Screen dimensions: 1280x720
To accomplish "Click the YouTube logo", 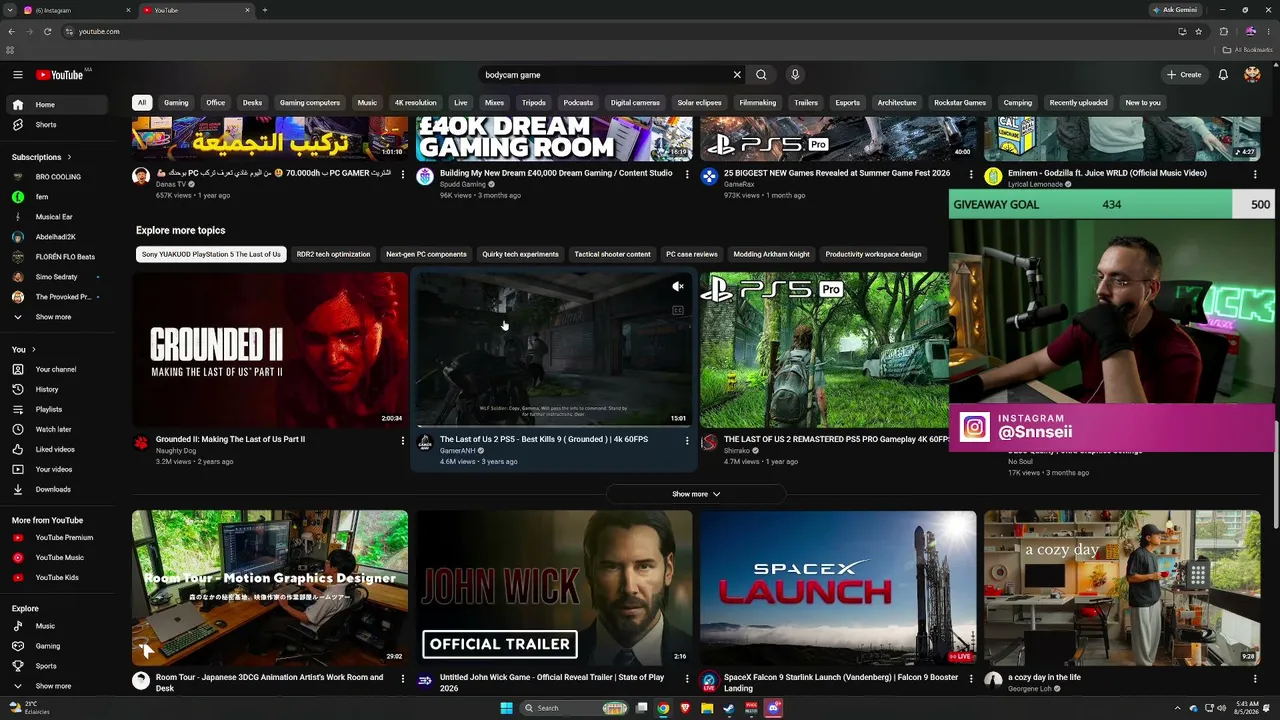I will (x=60, y=75).
